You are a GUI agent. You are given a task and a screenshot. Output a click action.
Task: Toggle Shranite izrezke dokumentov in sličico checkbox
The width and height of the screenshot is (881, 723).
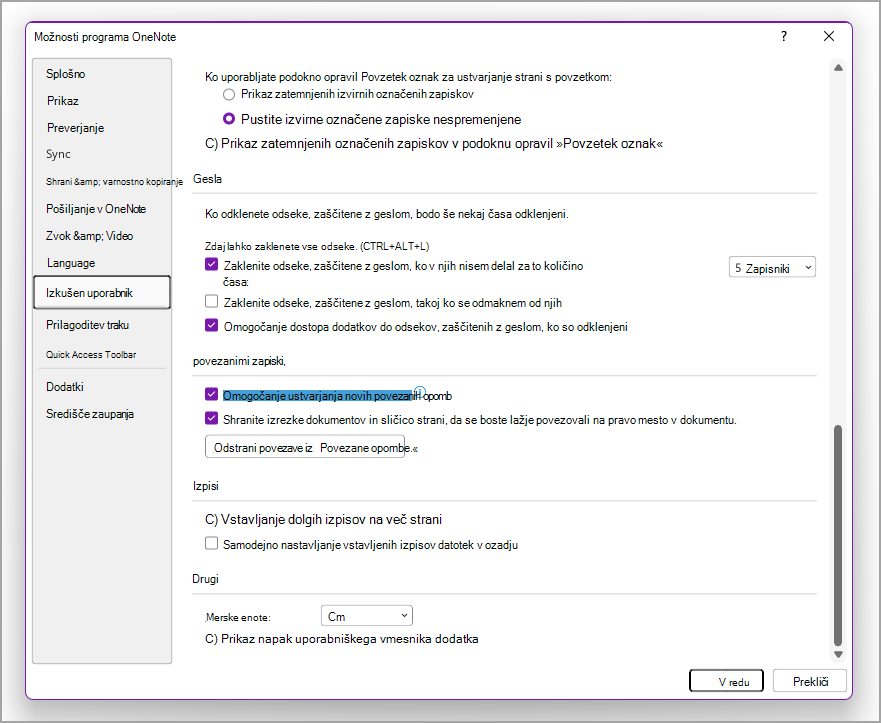(x=211, y=419)
